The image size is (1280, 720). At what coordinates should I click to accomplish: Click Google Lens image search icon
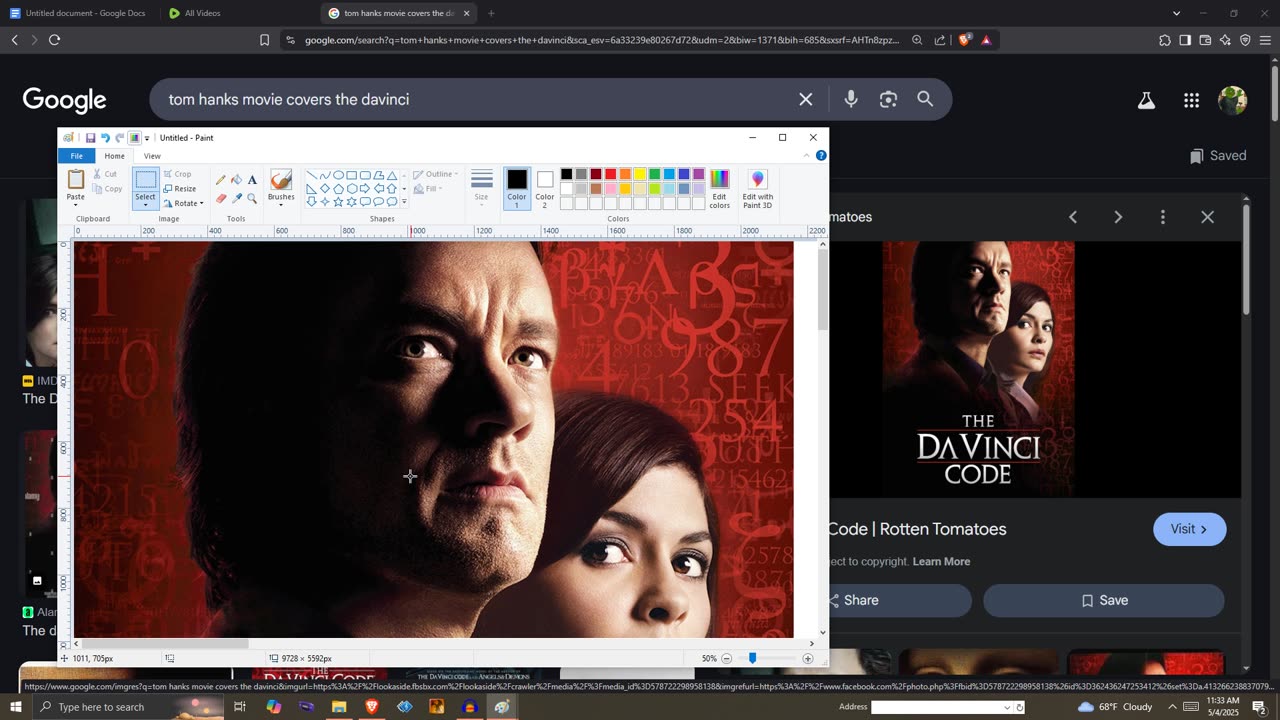point(888,99)
